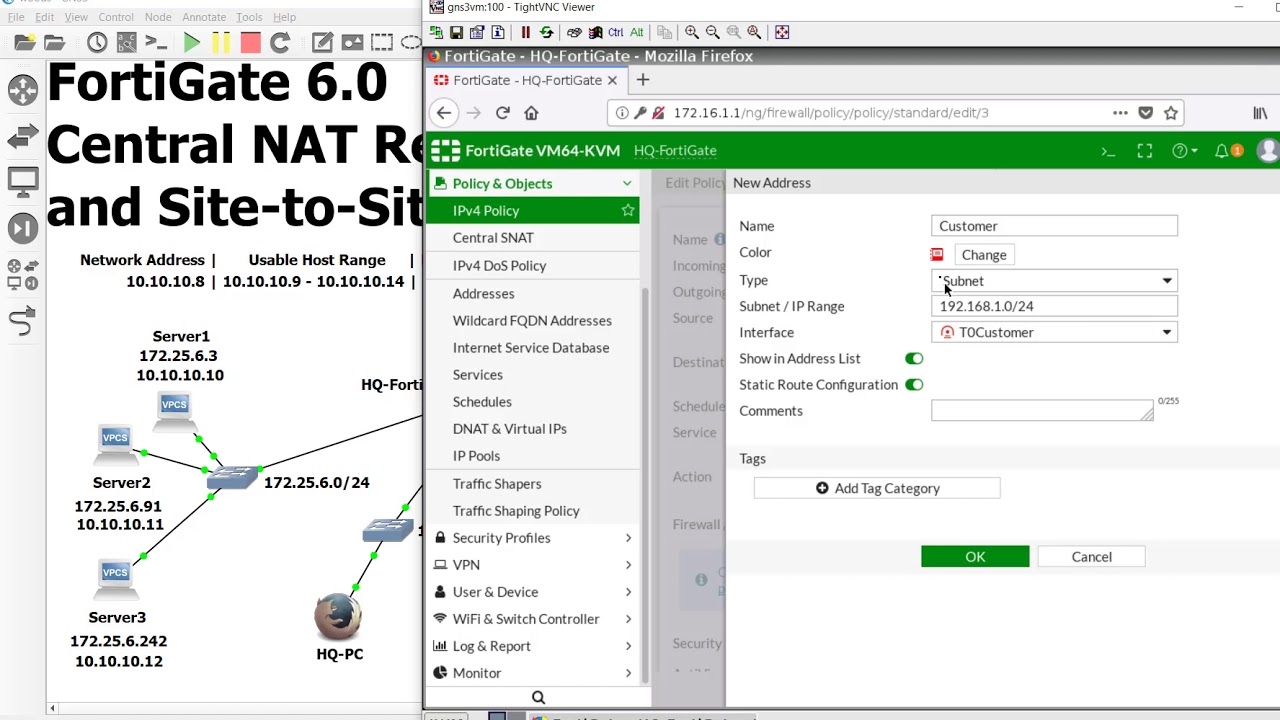The image size is (1280, 720).
Task: Click Add Tag Category button
Action: tap(877, 488)
